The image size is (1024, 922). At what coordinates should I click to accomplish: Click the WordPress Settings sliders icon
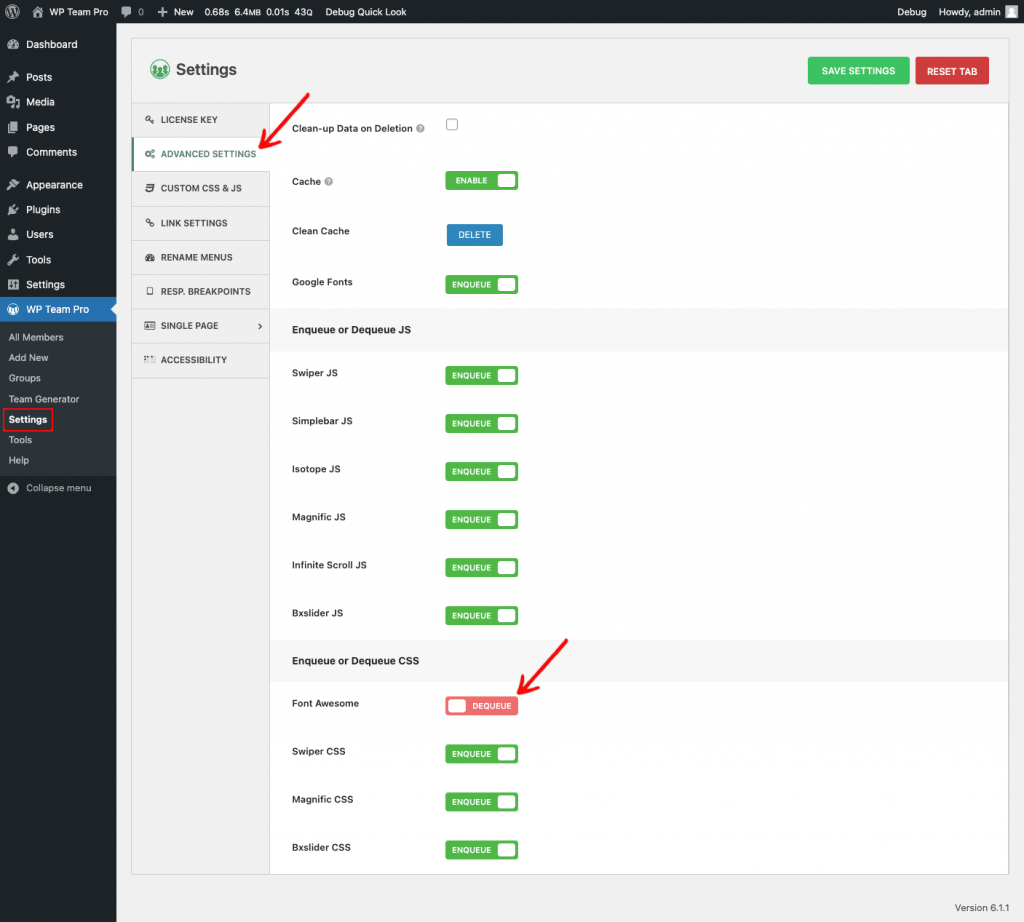point(13,285)
